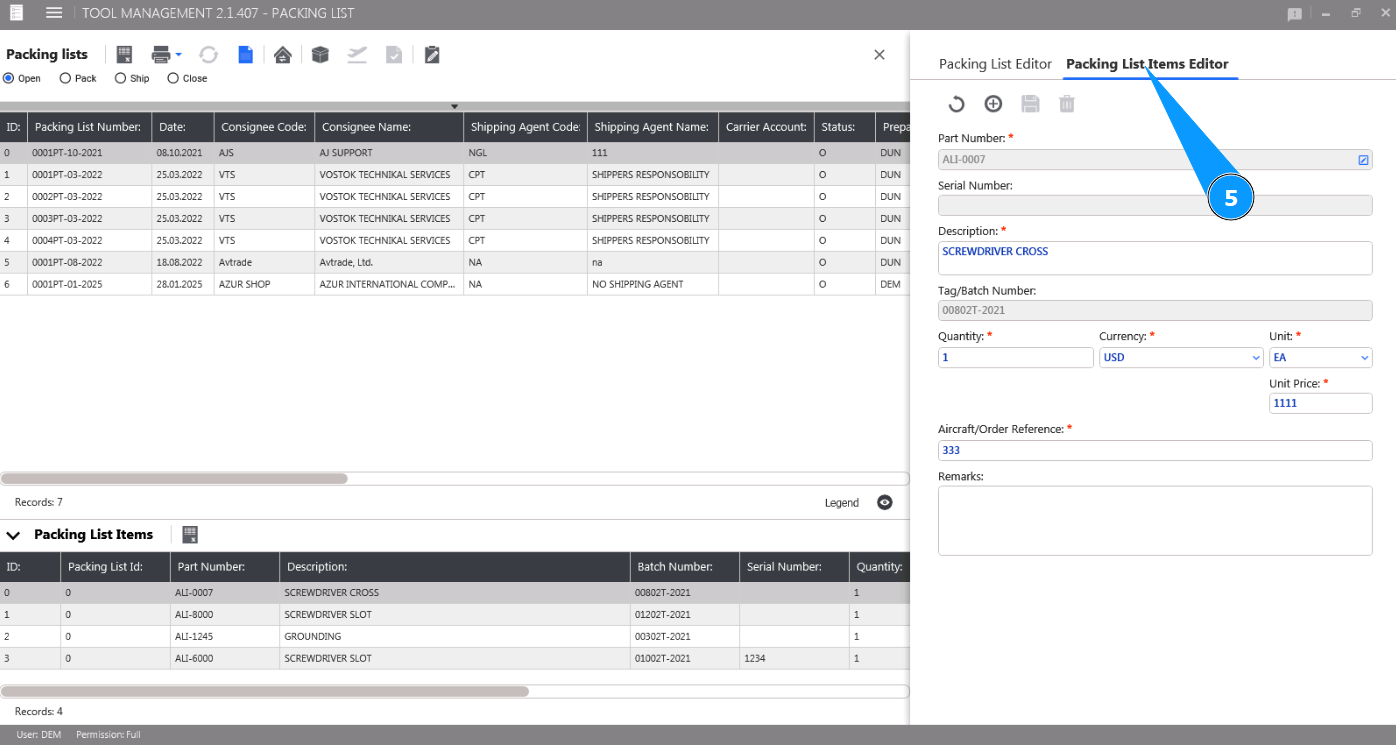Click the printer icon in Packing lists toolbar

[160, 55]
